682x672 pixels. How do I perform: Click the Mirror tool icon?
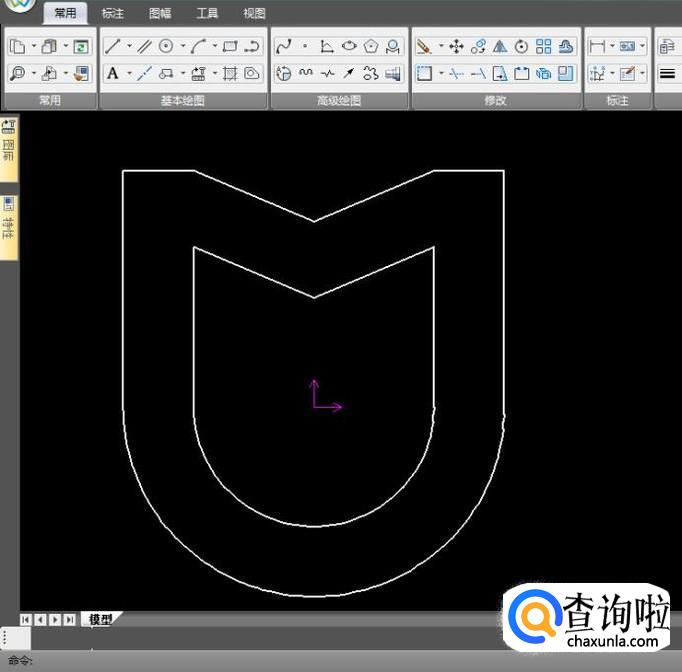pos(499,46)
